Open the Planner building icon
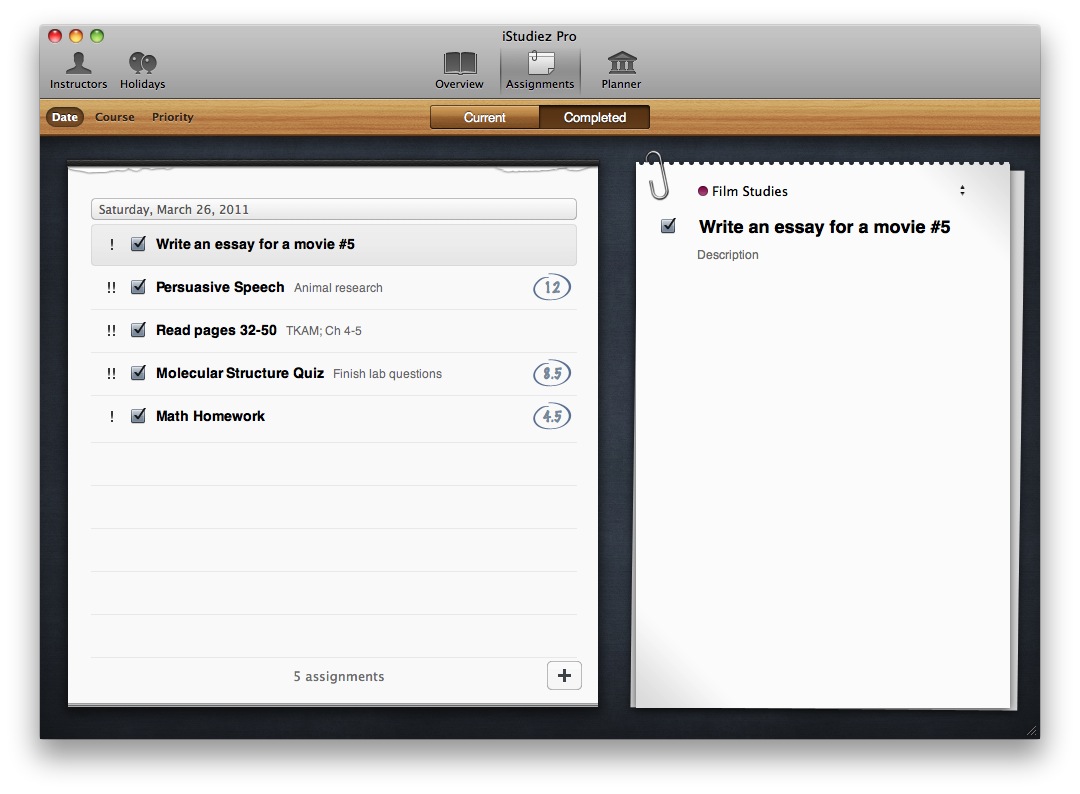The height and width of the screenshot is (794, 1080). pyautogui.click(x=621, y=65)
